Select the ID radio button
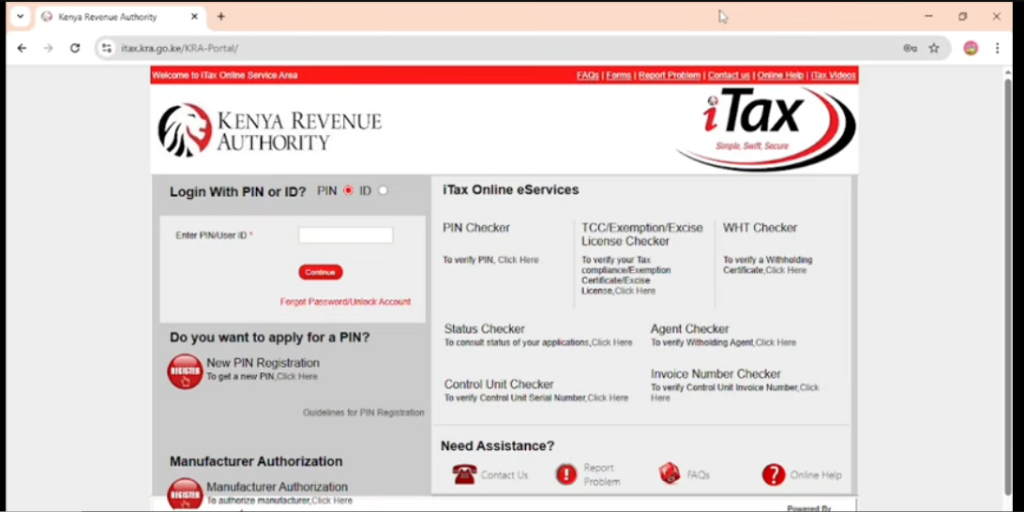Viewport: 1024px width, 512px height. pos(383,191)
